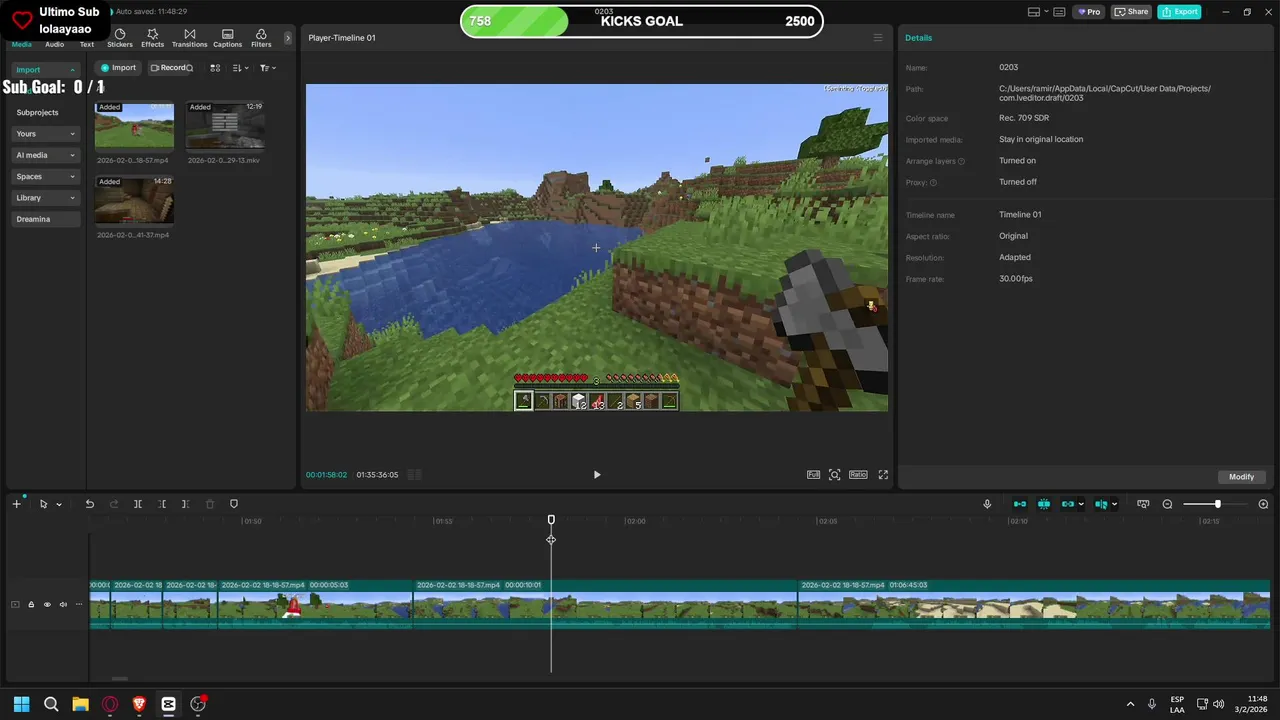Open the layout selector dropdown

1039,12
